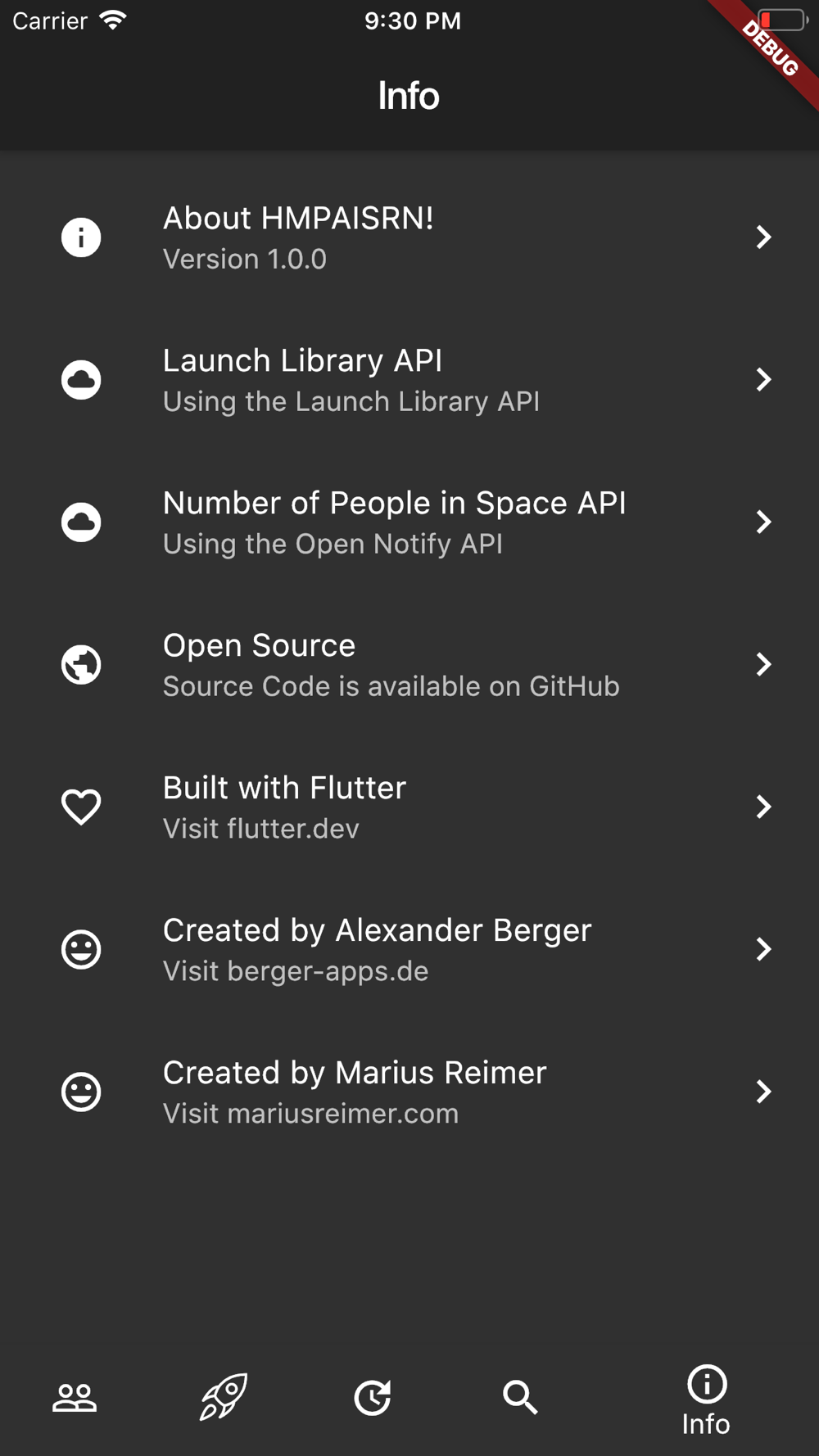
Task: Open the people tab in bottom navigation
Action: 75,1398
